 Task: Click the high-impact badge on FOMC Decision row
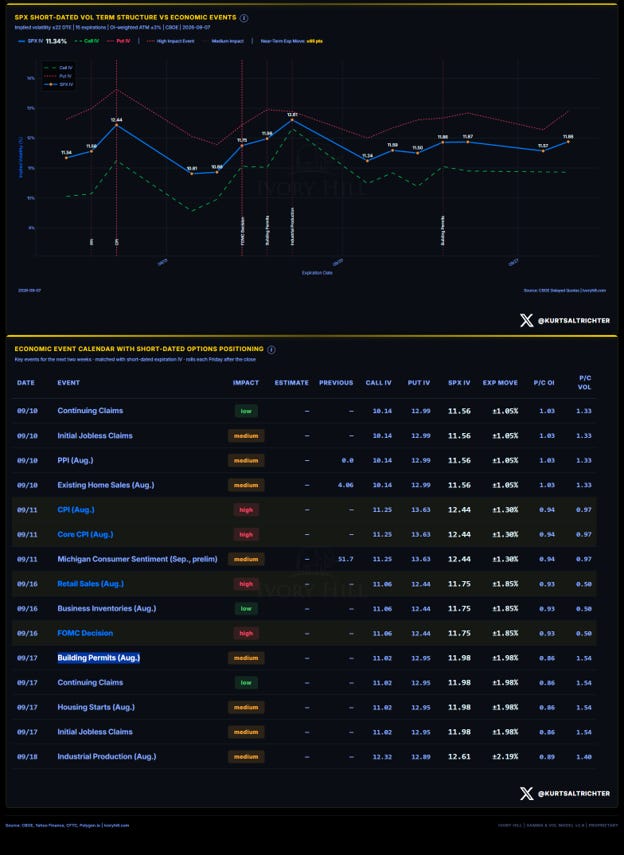coord(246,633)
